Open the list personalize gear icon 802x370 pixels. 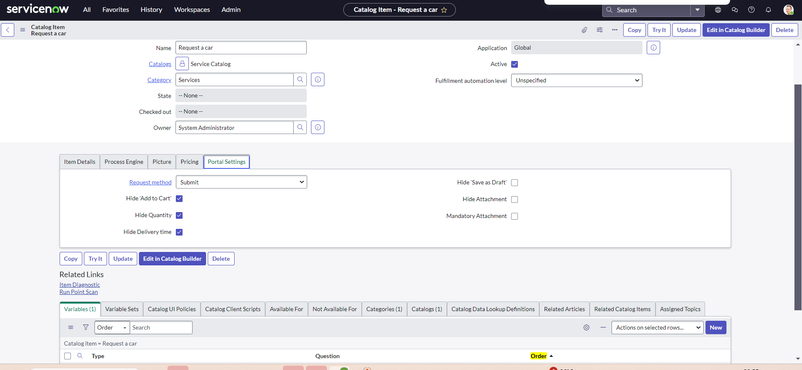click(x=586, y=328)
